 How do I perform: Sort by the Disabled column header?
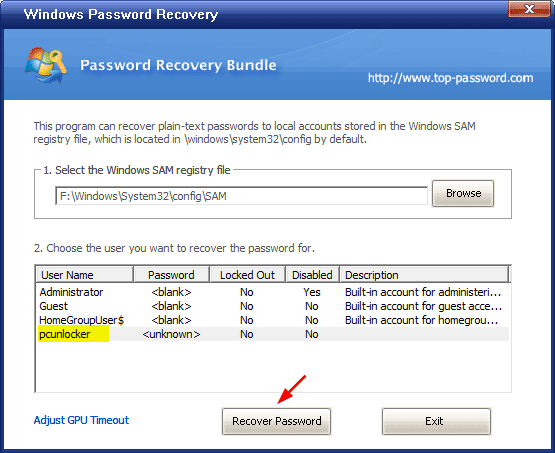pyautogui.click(x=312, y=275)
